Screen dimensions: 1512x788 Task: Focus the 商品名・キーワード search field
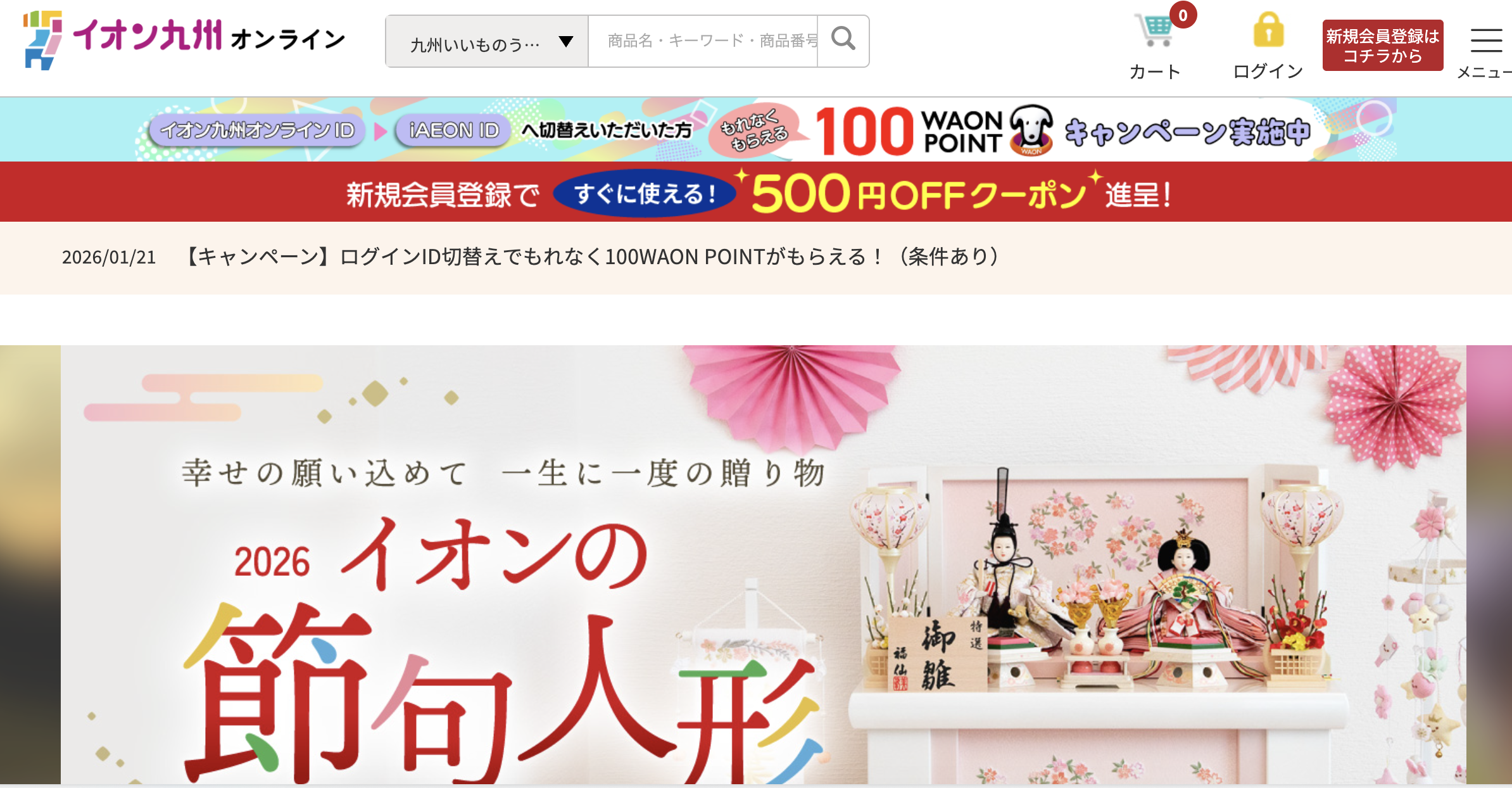(x=703, y=41)
